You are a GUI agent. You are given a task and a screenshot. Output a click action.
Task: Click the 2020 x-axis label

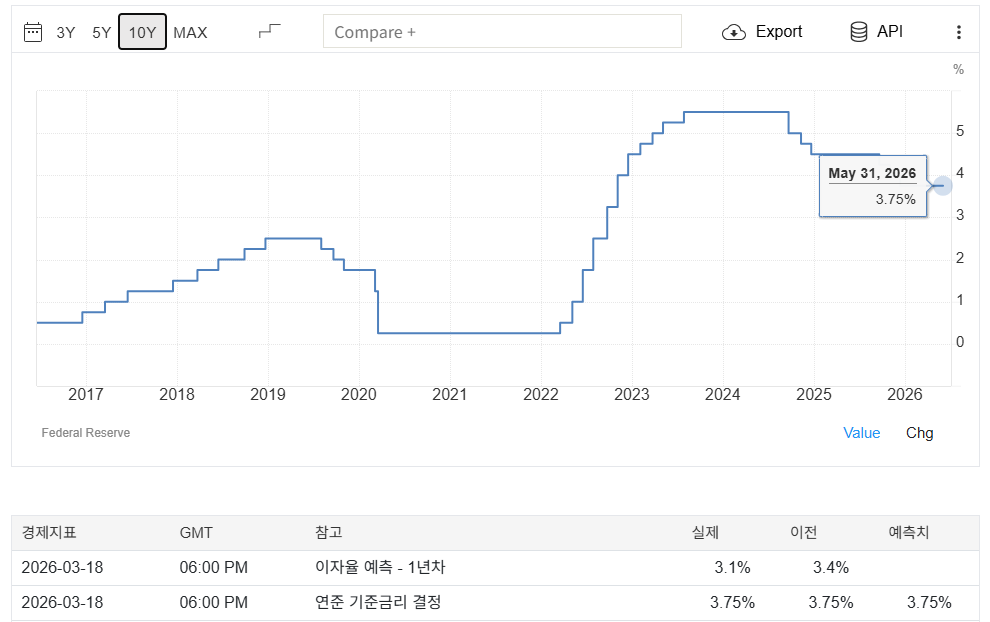tap(359, 395)
